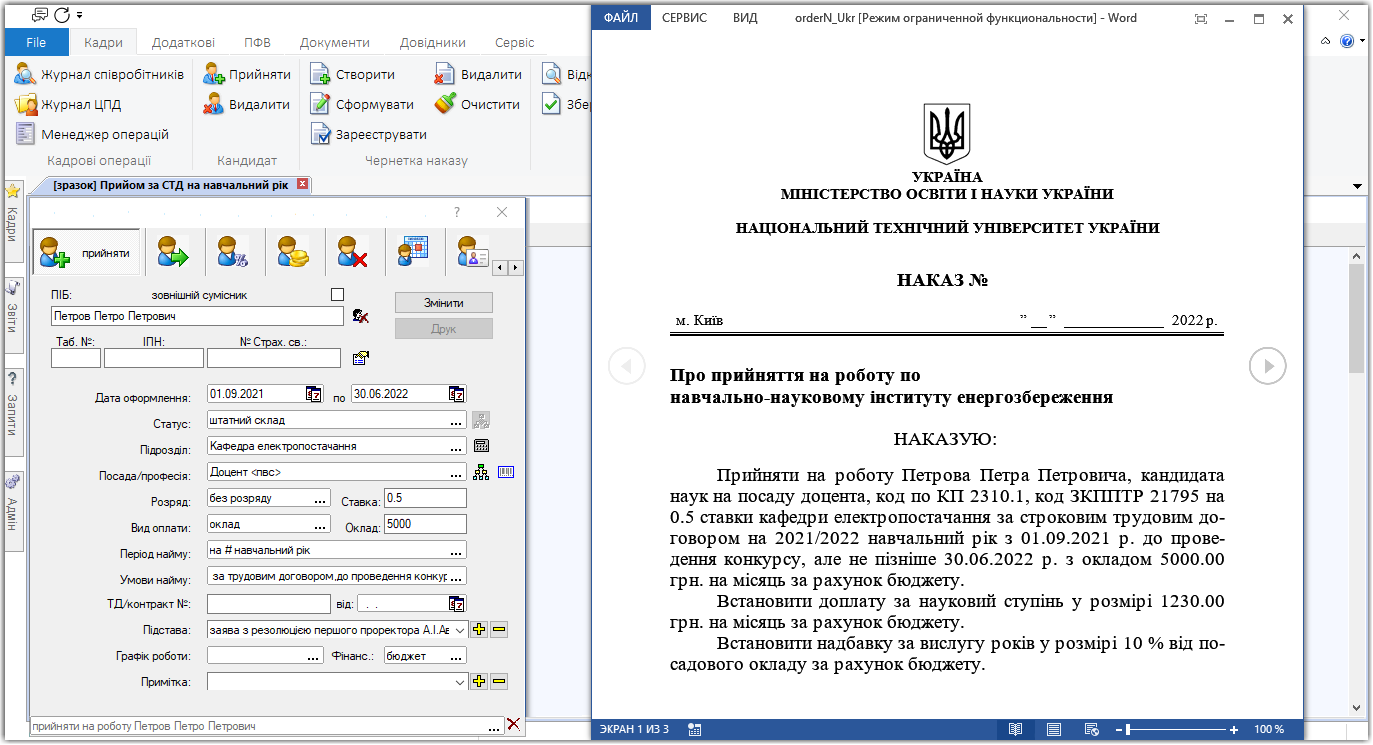Click Прийняти candidate button in ribbon
Image resolution: width=1373 pixels, height=745 pixels.
247,74
